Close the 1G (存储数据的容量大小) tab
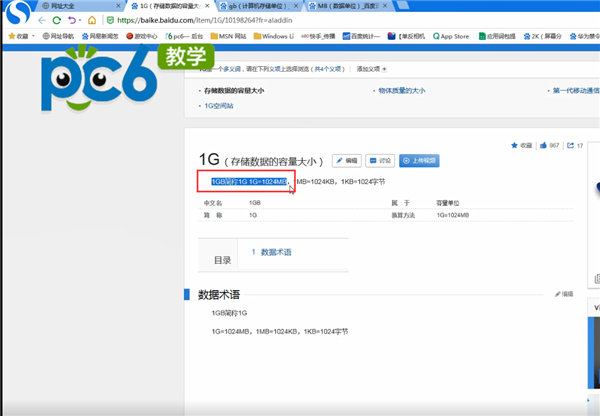Image resolution: width=600 pixels, height=416 pixels. (x=207, y=6)
